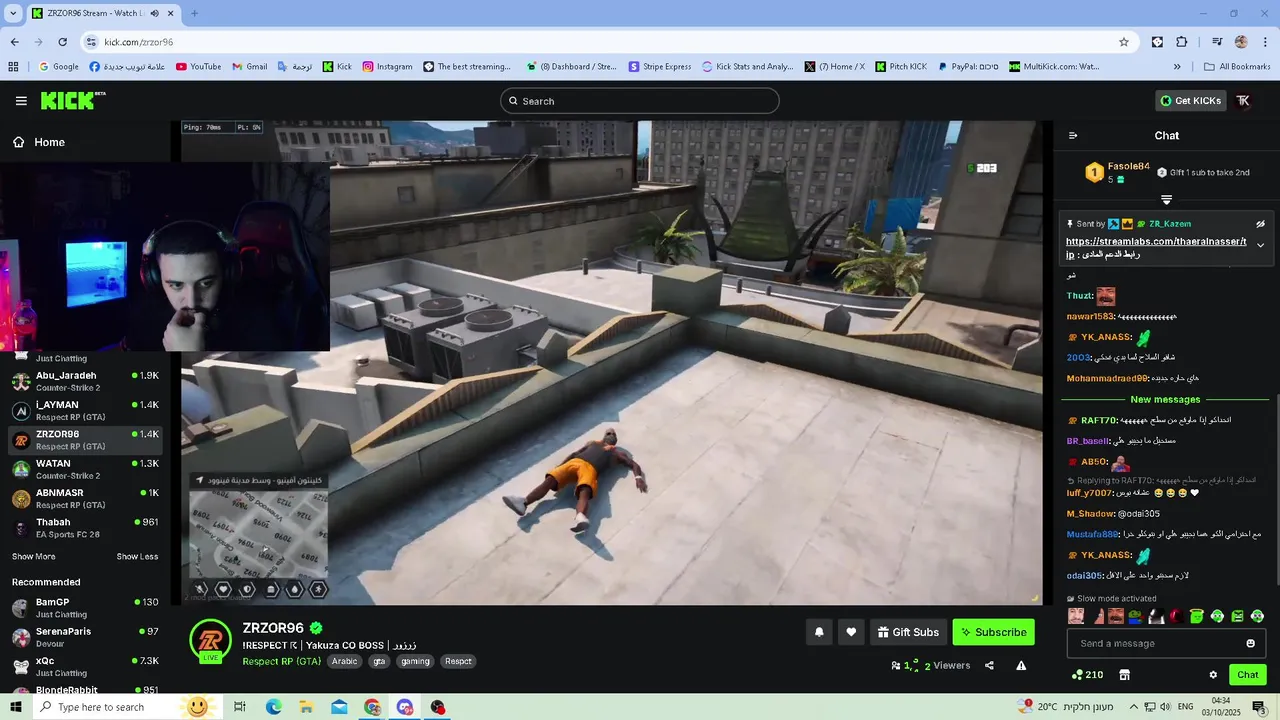1280x720 pixels.
Task: Open the Gmail bookmark
Action: pos(249,67)
